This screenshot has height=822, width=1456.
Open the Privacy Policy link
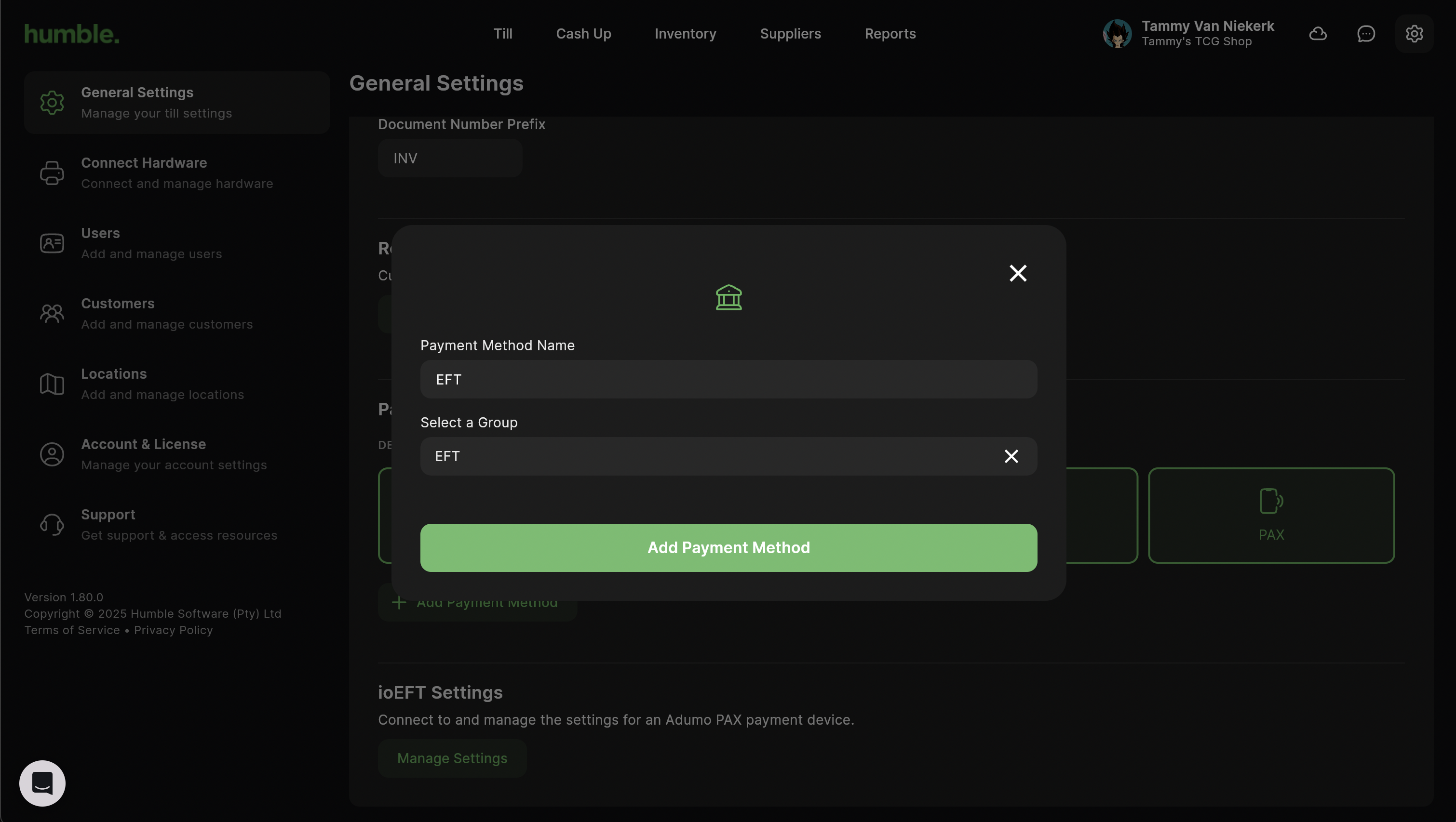click(173, 630)
